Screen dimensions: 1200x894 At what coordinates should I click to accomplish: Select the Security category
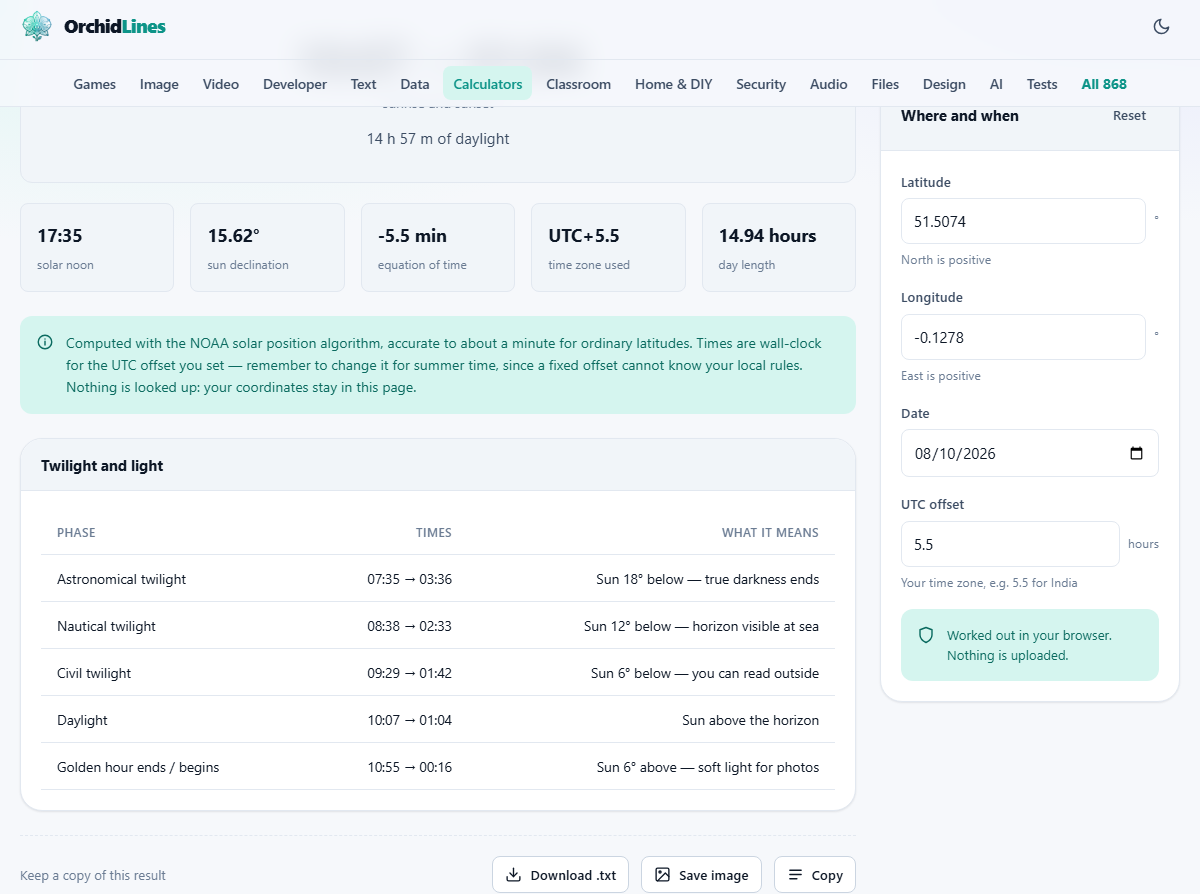[761, 84]
